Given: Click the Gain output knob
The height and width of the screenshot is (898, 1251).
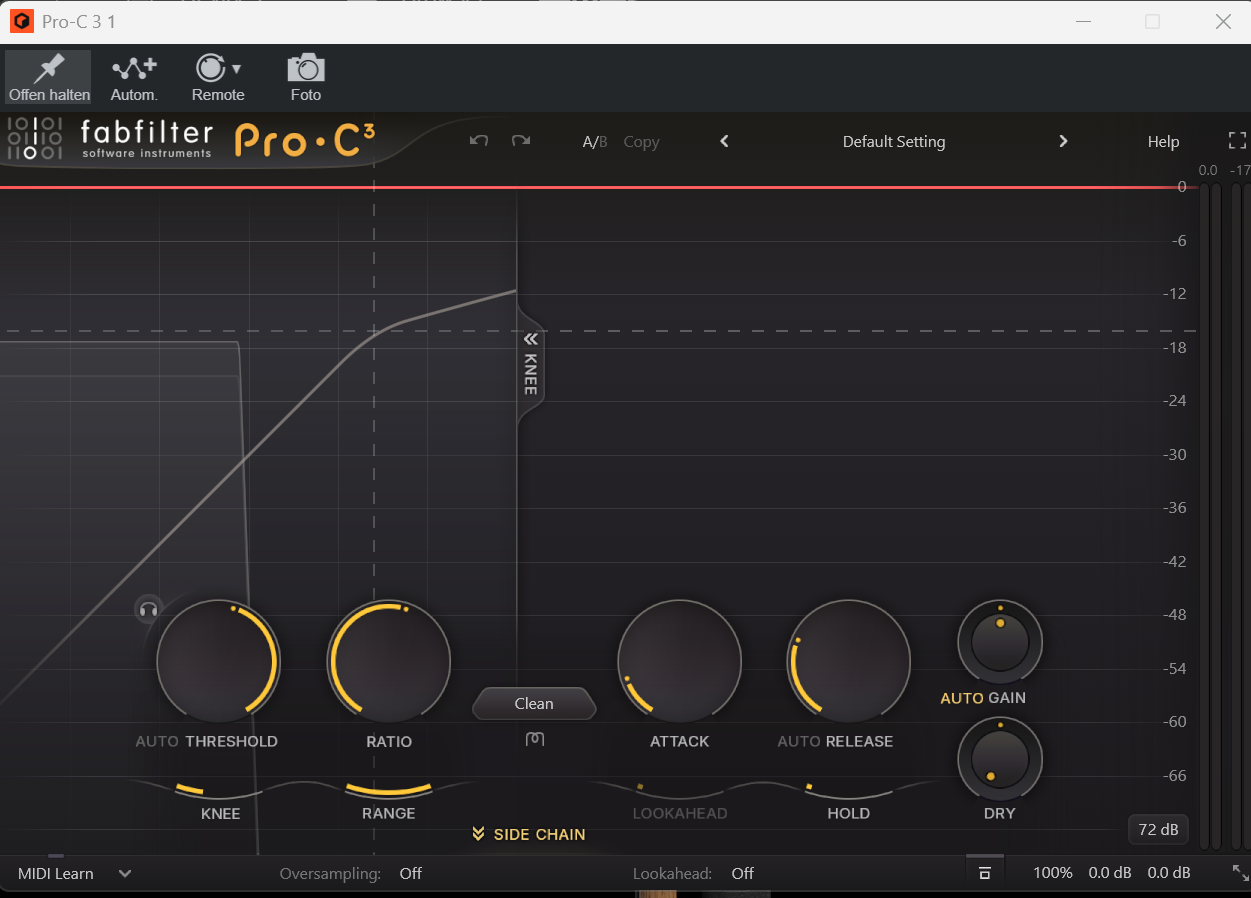Looking at the screenshot, I should click(x=1000, y=642).
